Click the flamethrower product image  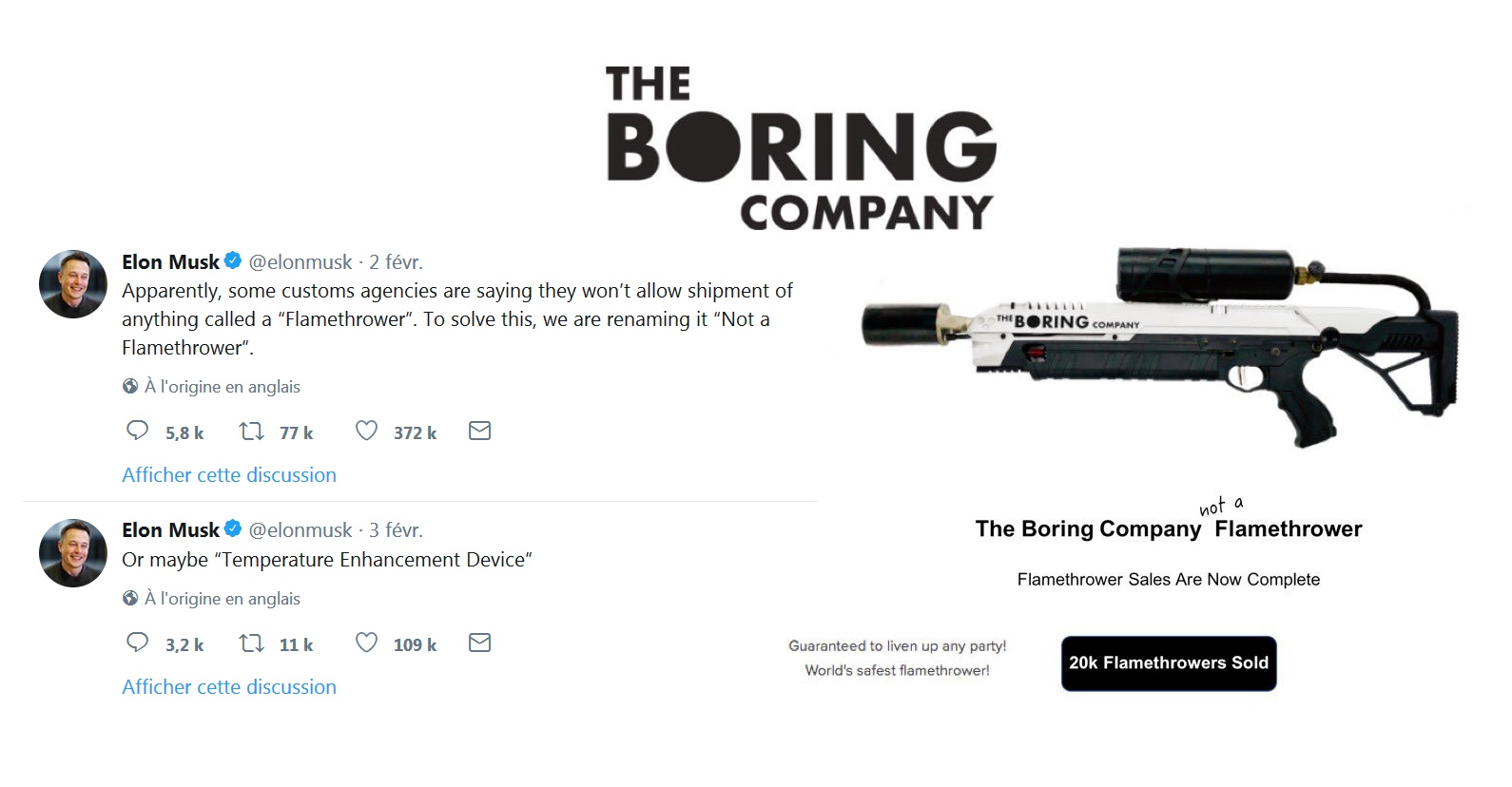[1160, 347]
